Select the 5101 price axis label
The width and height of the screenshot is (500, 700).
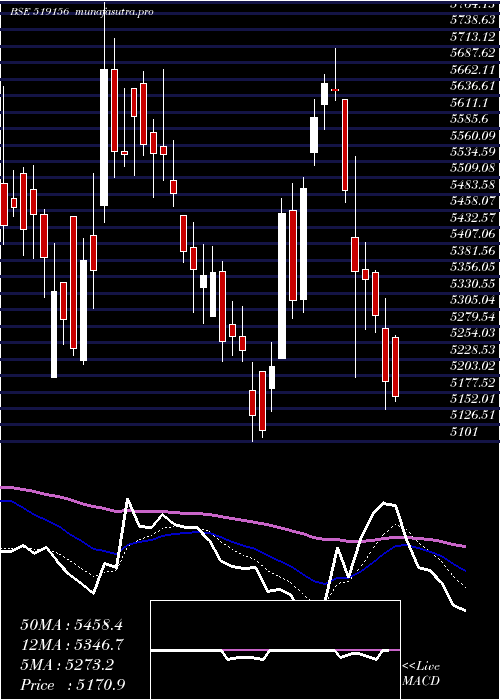464,431
